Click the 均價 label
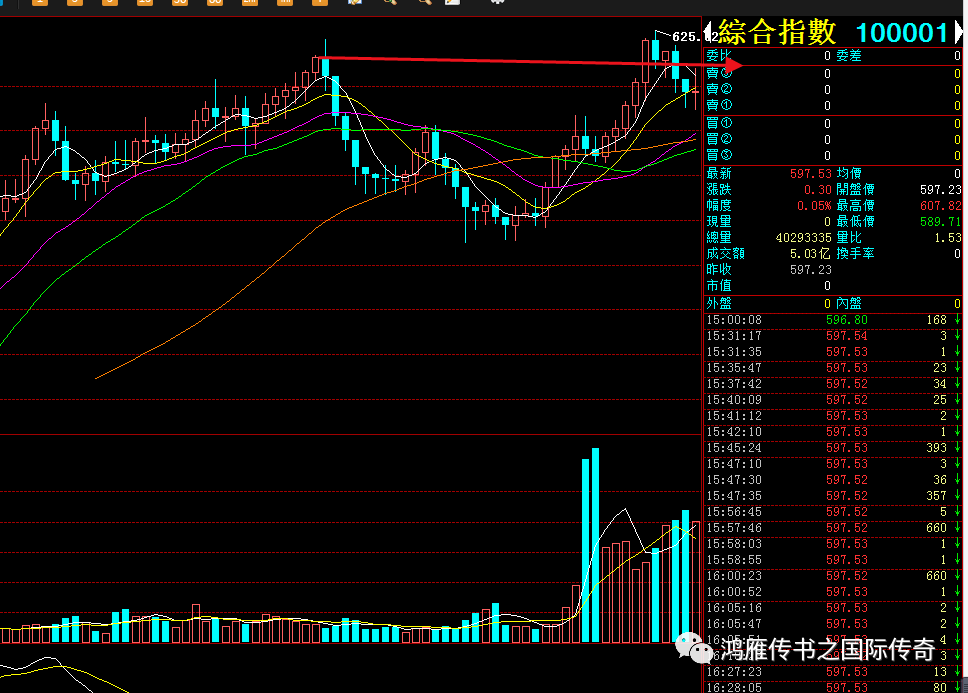The height and width of the screenshot is (693, 968). (849, 173)
